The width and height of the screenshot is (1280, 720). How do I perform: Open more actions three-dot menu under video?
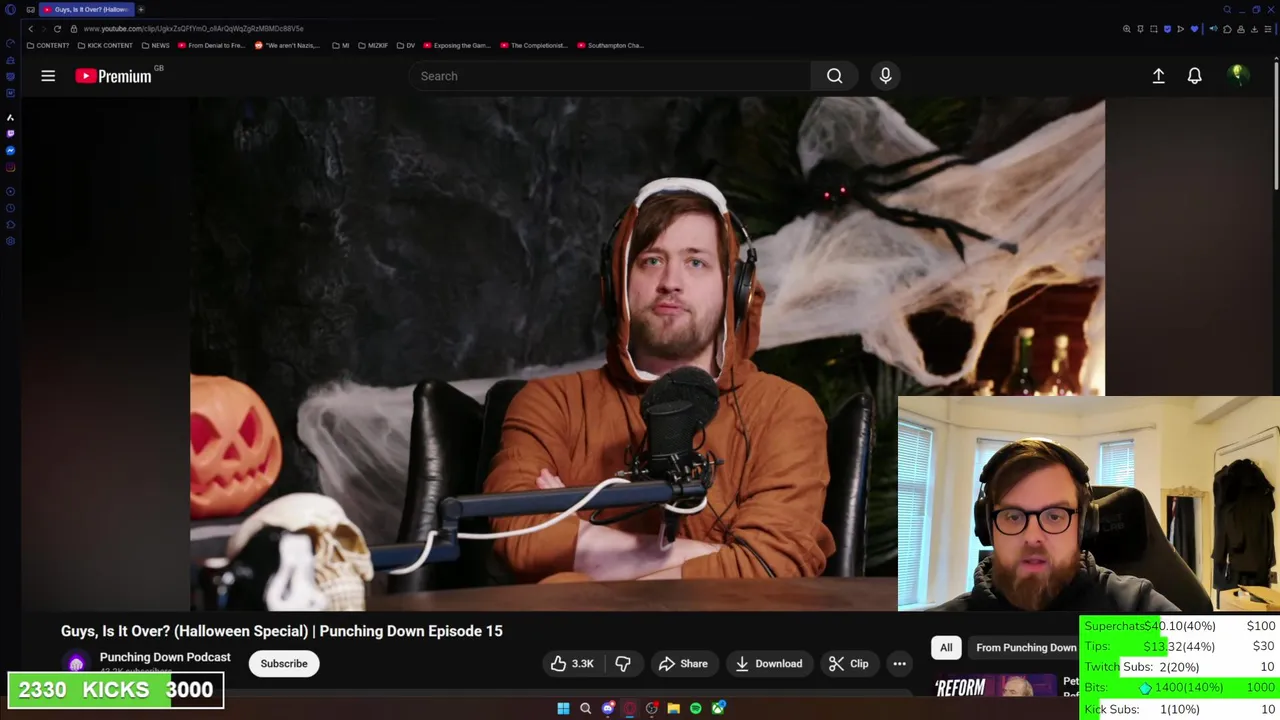pos(899,663)
